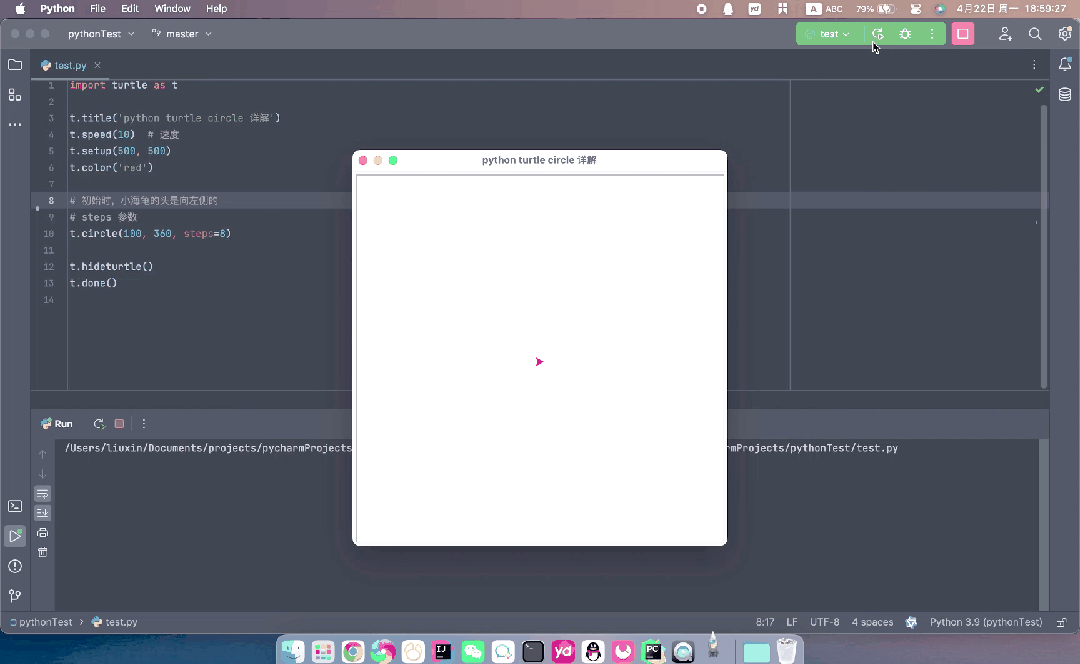Toggle soft-wrap in Run console
The width and height of the screenshot is (1080, 664).
click(43, 493)
